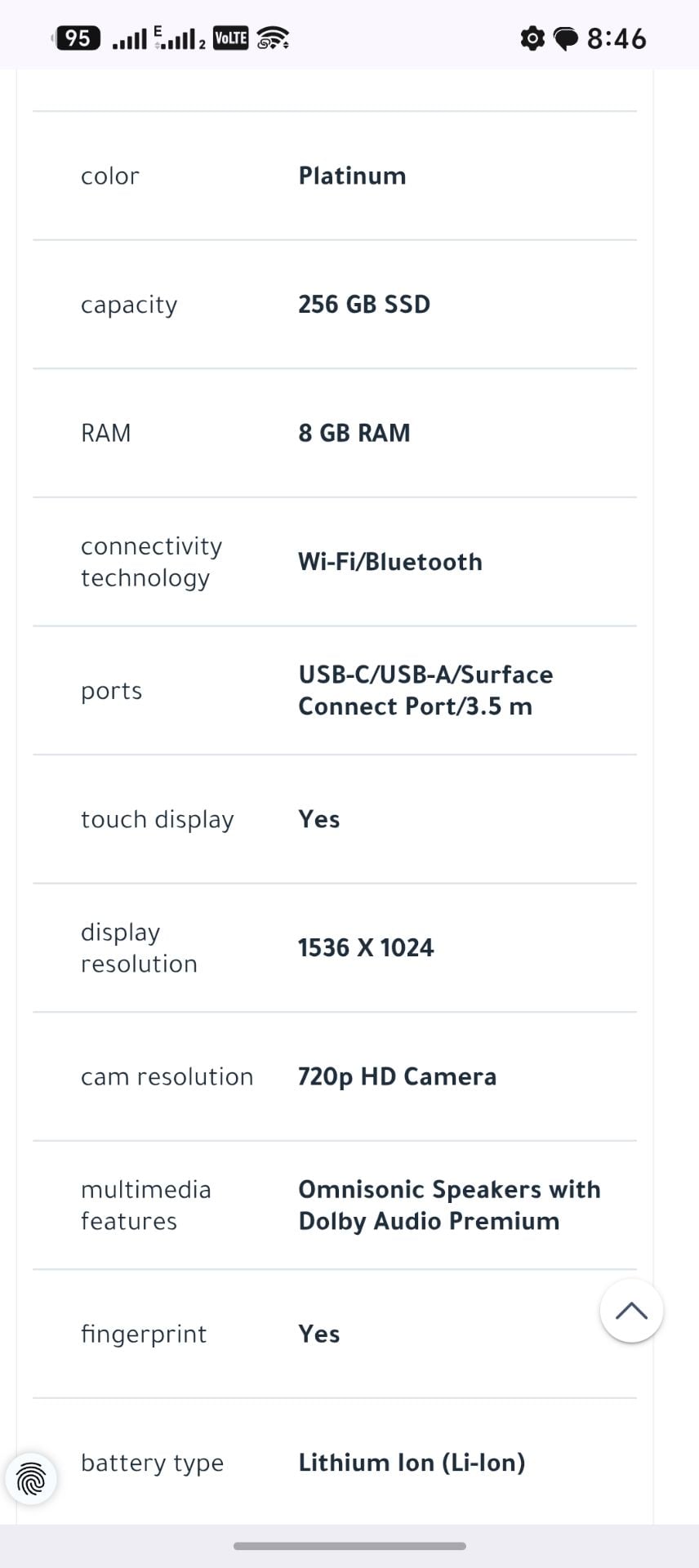The width and height of the screenshot is (699, 1568).
Task: Tap the battery level 95 indicator
Action: pos(77,38)
